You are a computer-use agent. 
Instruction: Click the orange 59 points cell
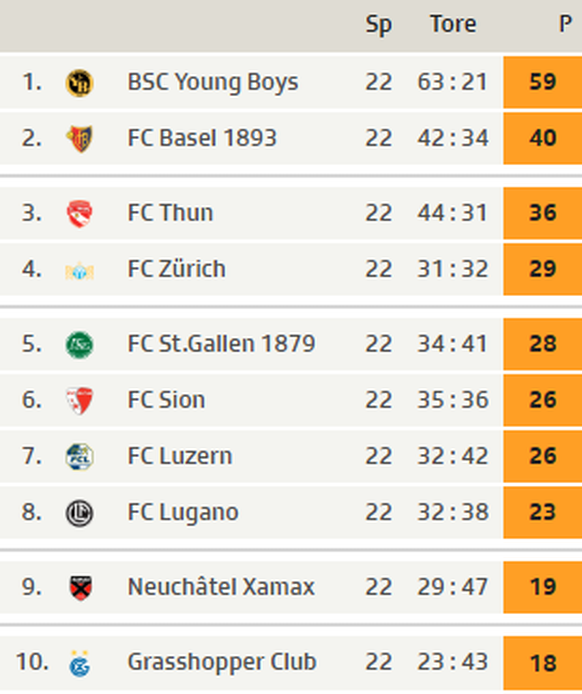(543, 82)
